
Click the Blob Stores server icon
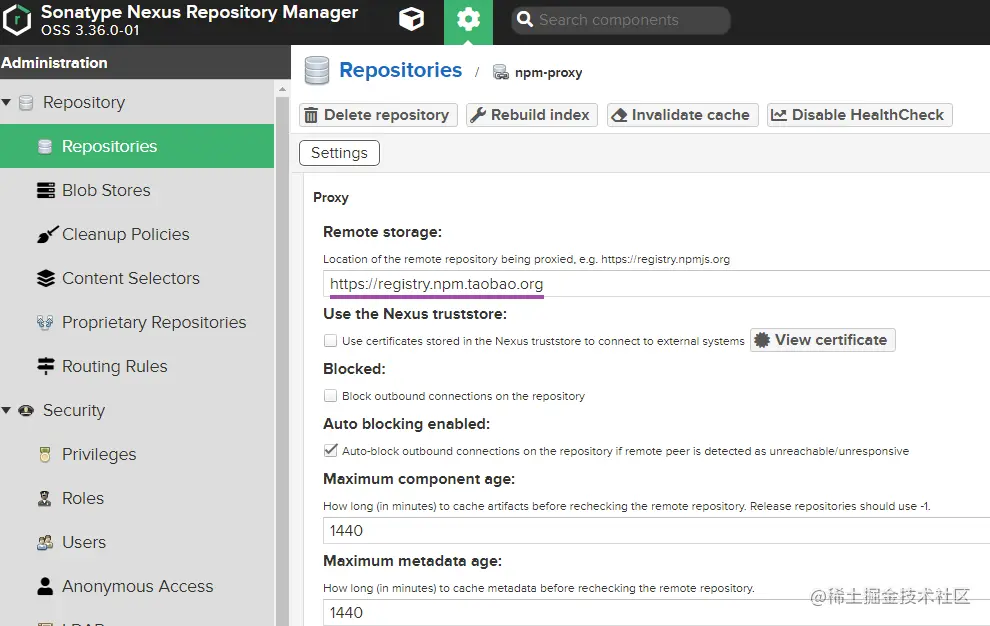[x=45, y=190]
